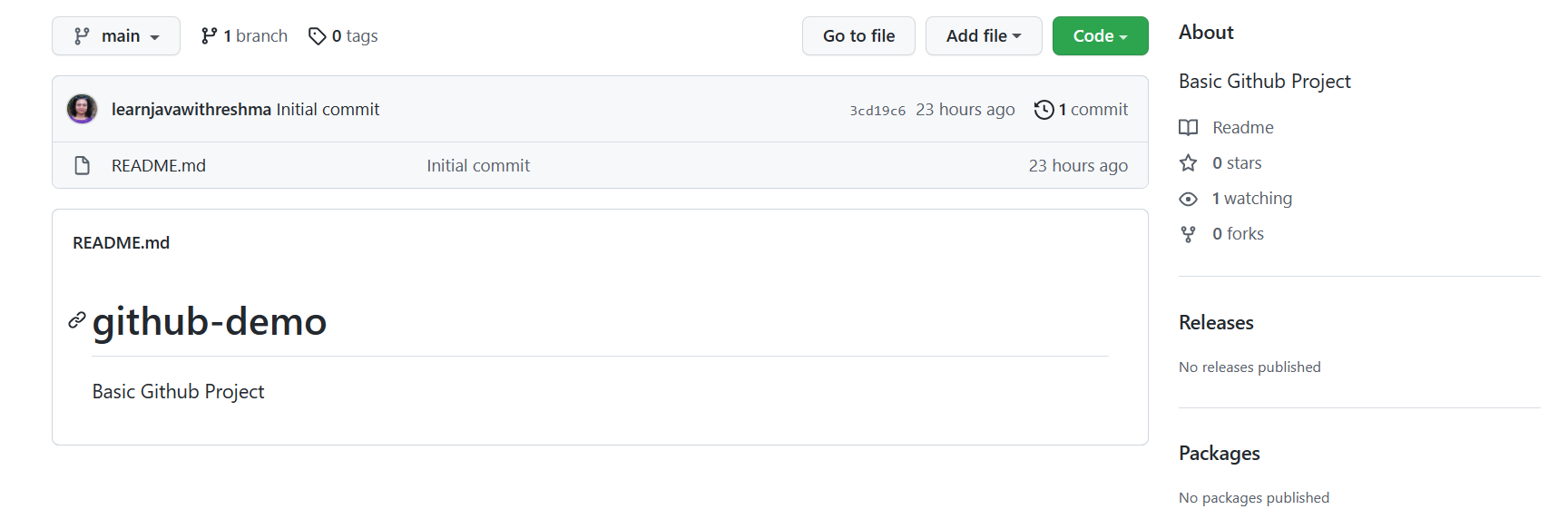Click the README.md file icon
Image resolution: width=1568 pixels, height=519 pixels.
click(x=82, y=165)
